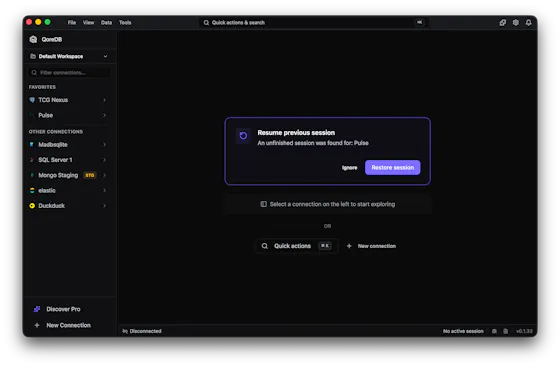Click the Pulse connection icon
The height and width of the screenshot is (367, 560).
pyautogui.click(x=32, y=115)
